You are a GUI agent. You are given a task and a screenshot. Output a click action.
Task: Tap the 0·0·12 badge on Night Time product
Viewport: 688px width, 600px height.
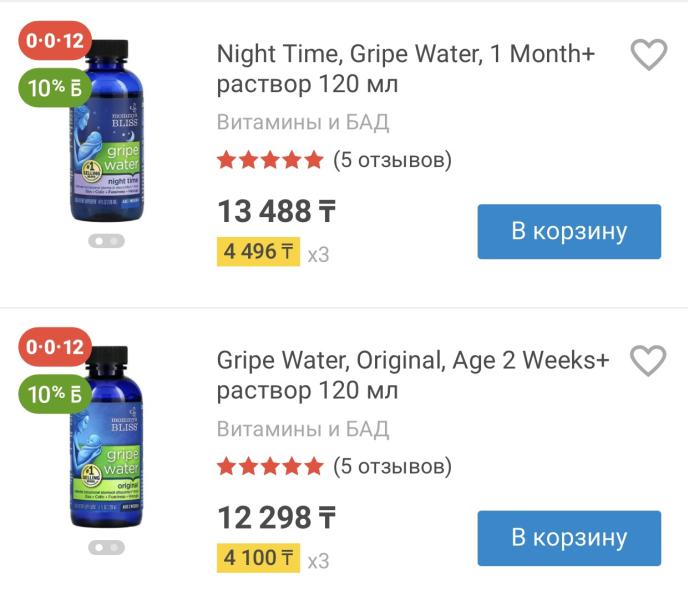[55, 42]
